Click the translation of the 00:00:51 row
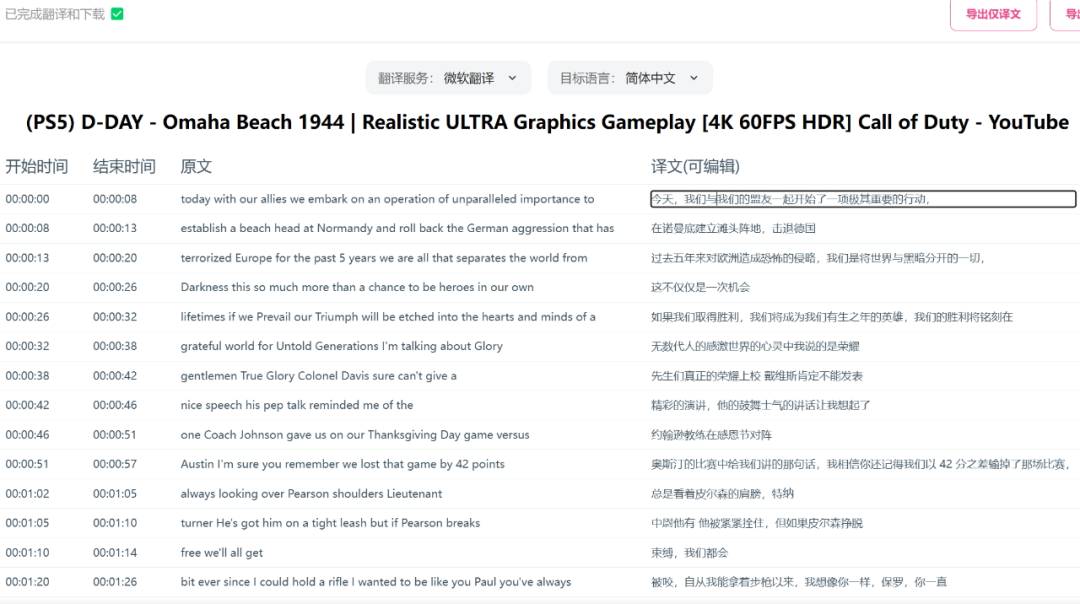 (861, 464)
